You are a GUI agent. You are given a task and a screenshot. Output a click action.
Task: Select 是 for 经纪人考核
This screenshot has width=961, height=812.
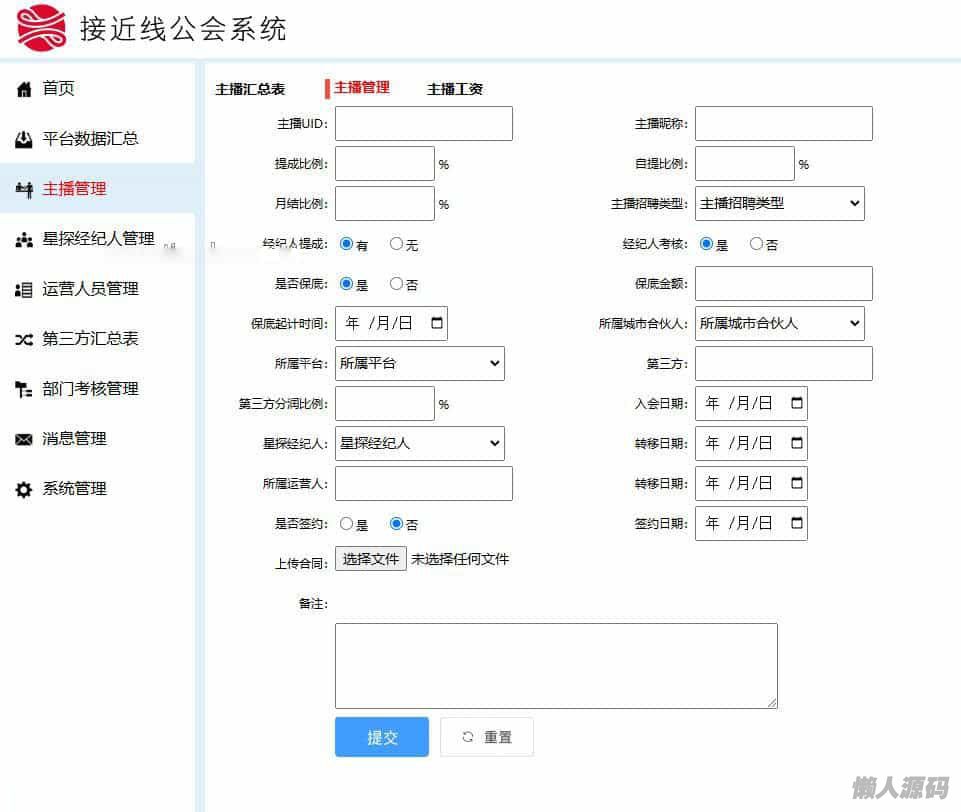tap(706, 244)
